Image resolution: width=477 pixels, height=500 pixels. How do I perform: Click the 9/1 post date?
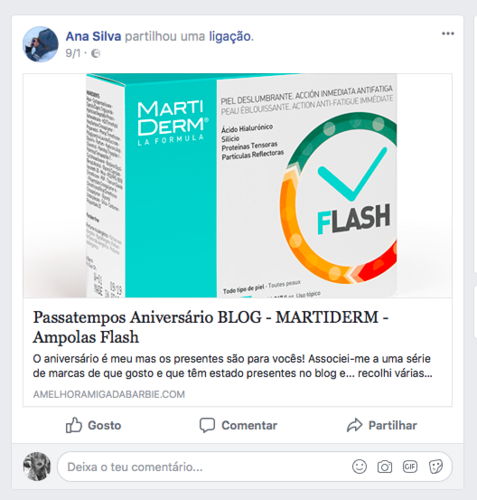(73, 53)
